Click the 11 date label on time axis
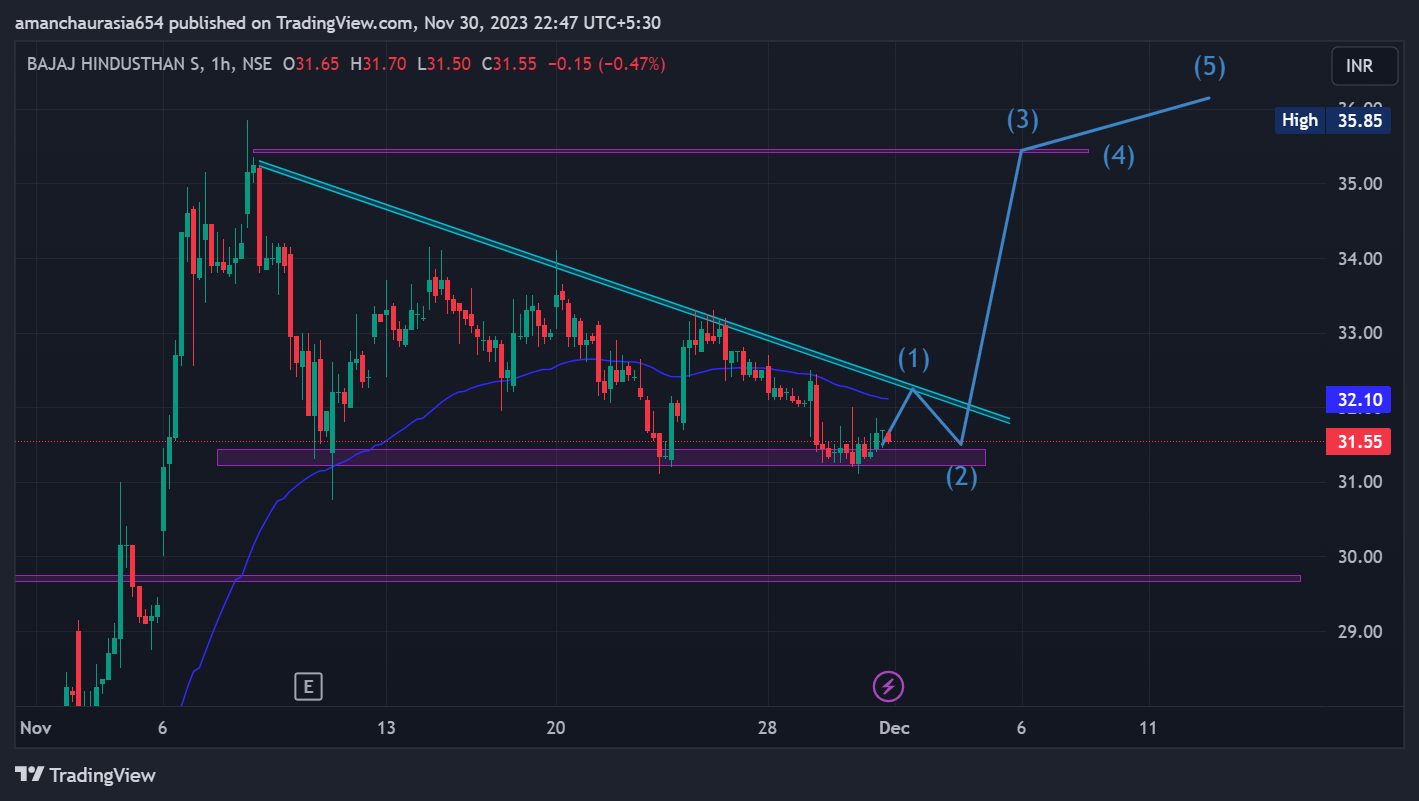The image size is (1419, 801). [1148, 728]
